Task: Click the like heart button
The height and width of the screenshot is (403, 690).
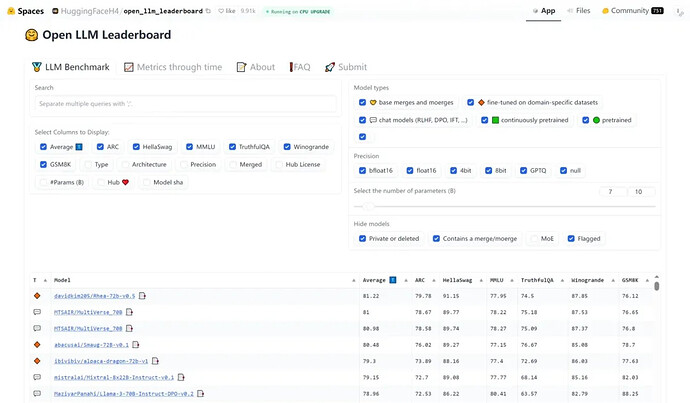Action: [227, 11]
